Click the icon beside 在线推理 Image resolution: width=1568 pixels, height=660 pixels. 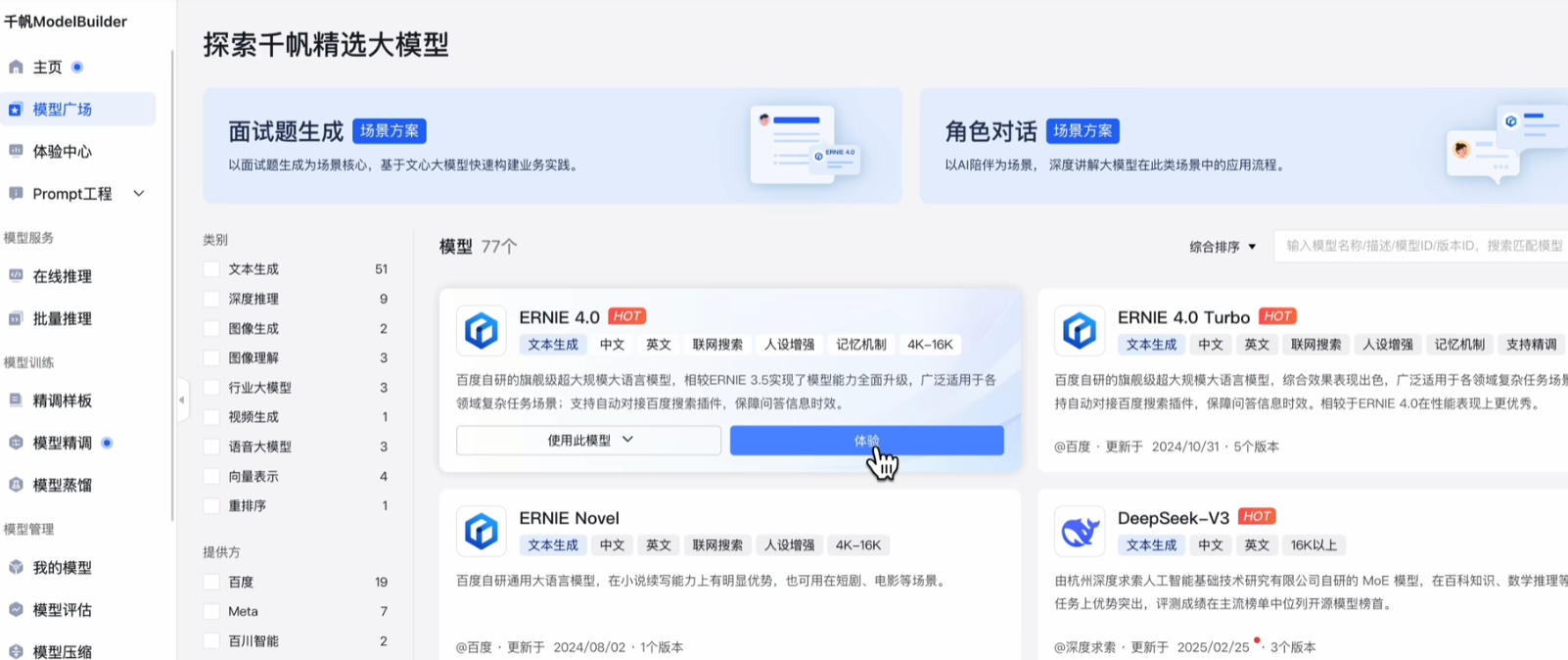pos(16,276)
